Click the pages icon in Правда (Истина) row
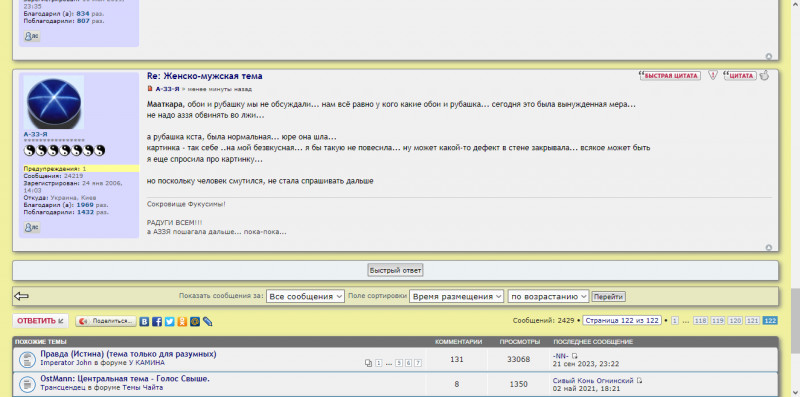This screenshot has width=800, height=397. (368, 363)
